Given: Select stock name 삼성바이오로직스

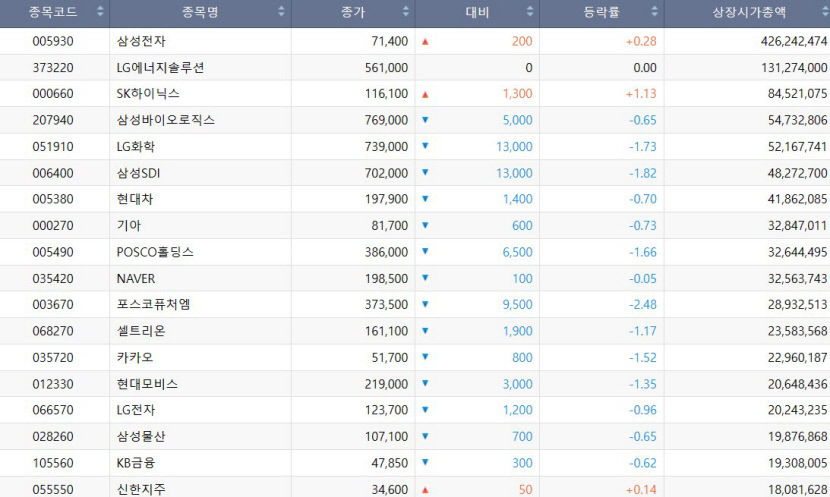Looking at the screenshot, I should point(166,120).
